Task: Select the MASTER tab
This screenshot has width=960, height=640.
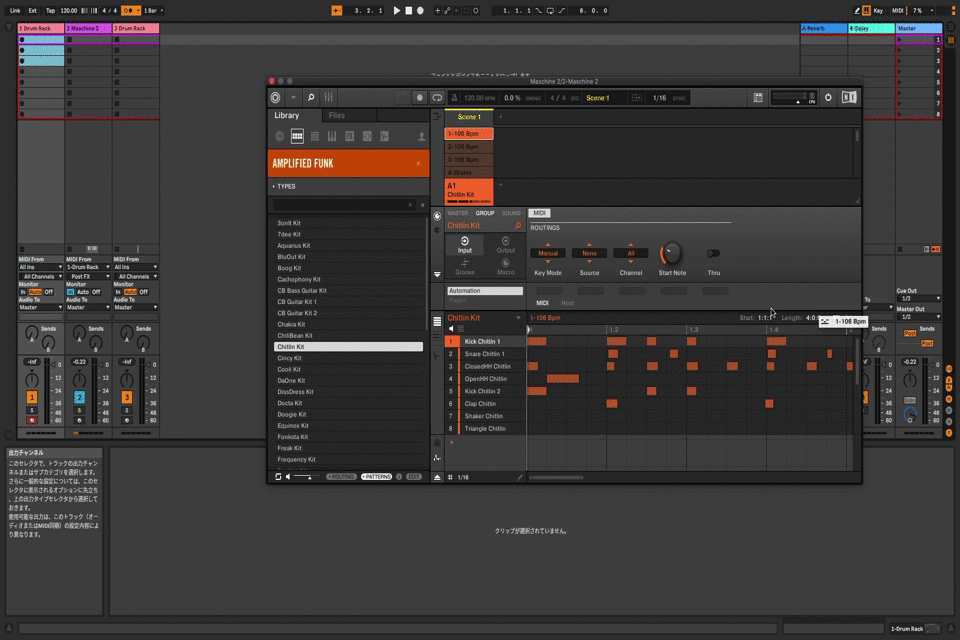Action: 457,213
